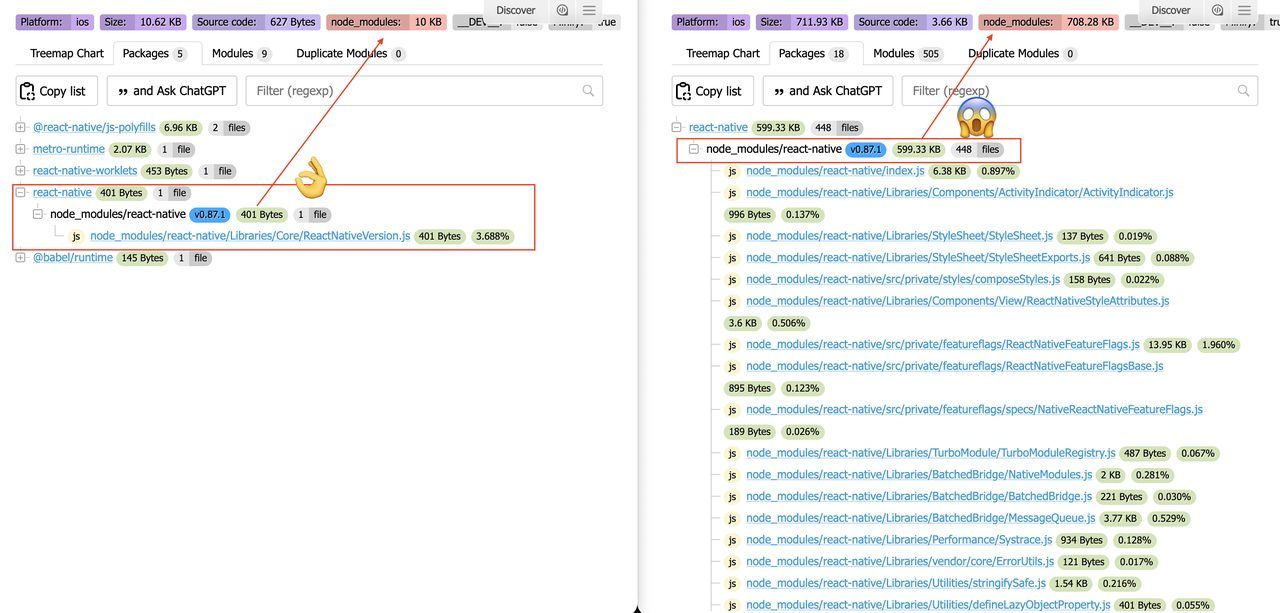Viewport: 1280px width, 613px height.
Task: Expand the @react-native/js-polyfills package
Action: (21, 128)
